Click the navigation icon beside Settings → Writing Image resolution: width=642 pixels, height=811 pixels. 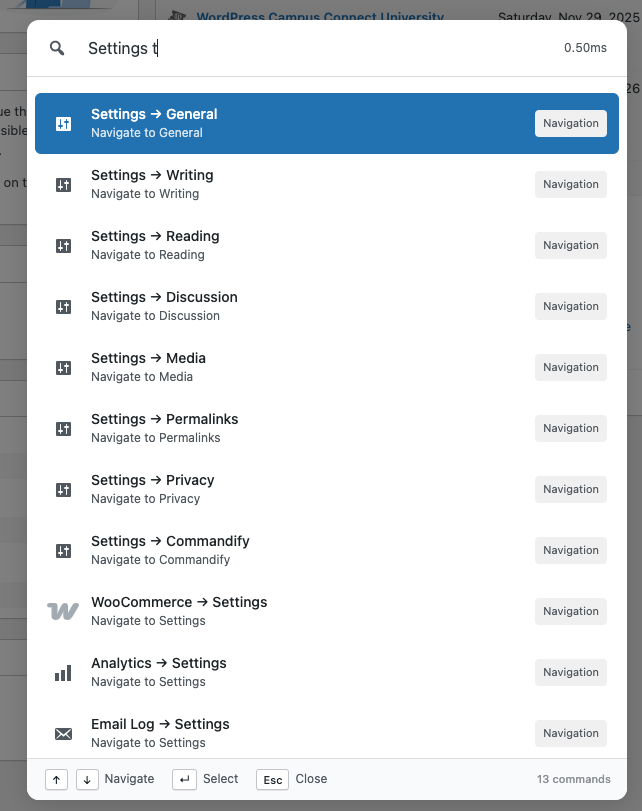[63, 184]
